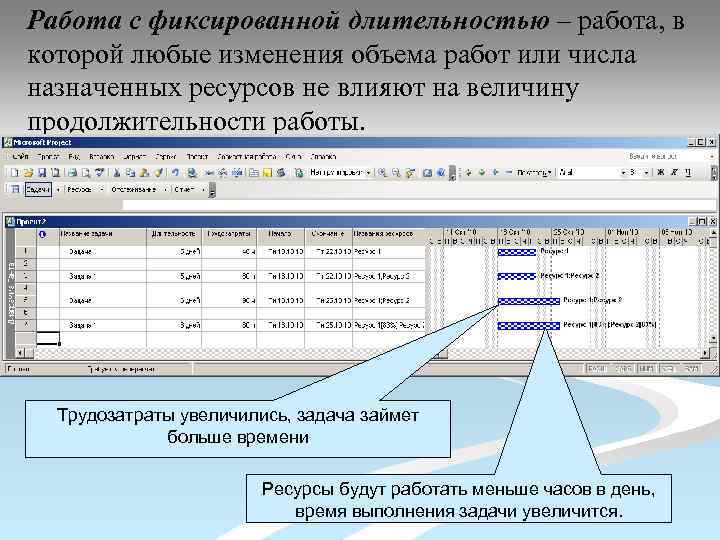This screenshot has height=540, width=720.
Task: Open the Справка menu
Action: [x=323, y=157]
